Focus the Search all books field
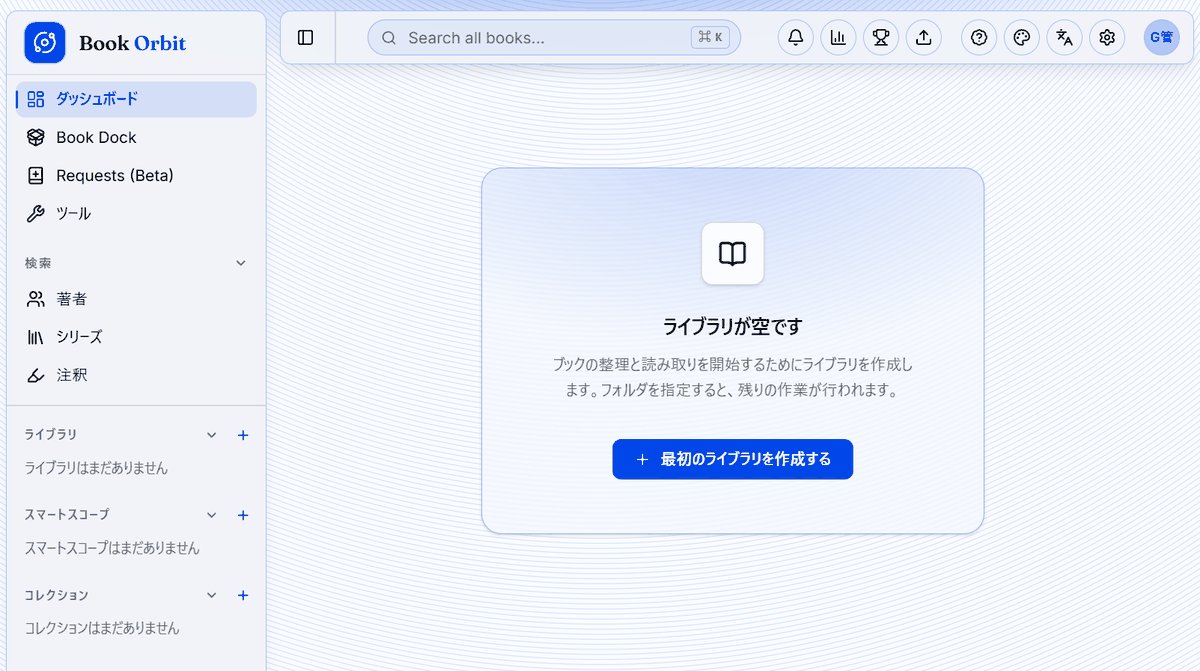1200x671 pixels. pos(554,38)
